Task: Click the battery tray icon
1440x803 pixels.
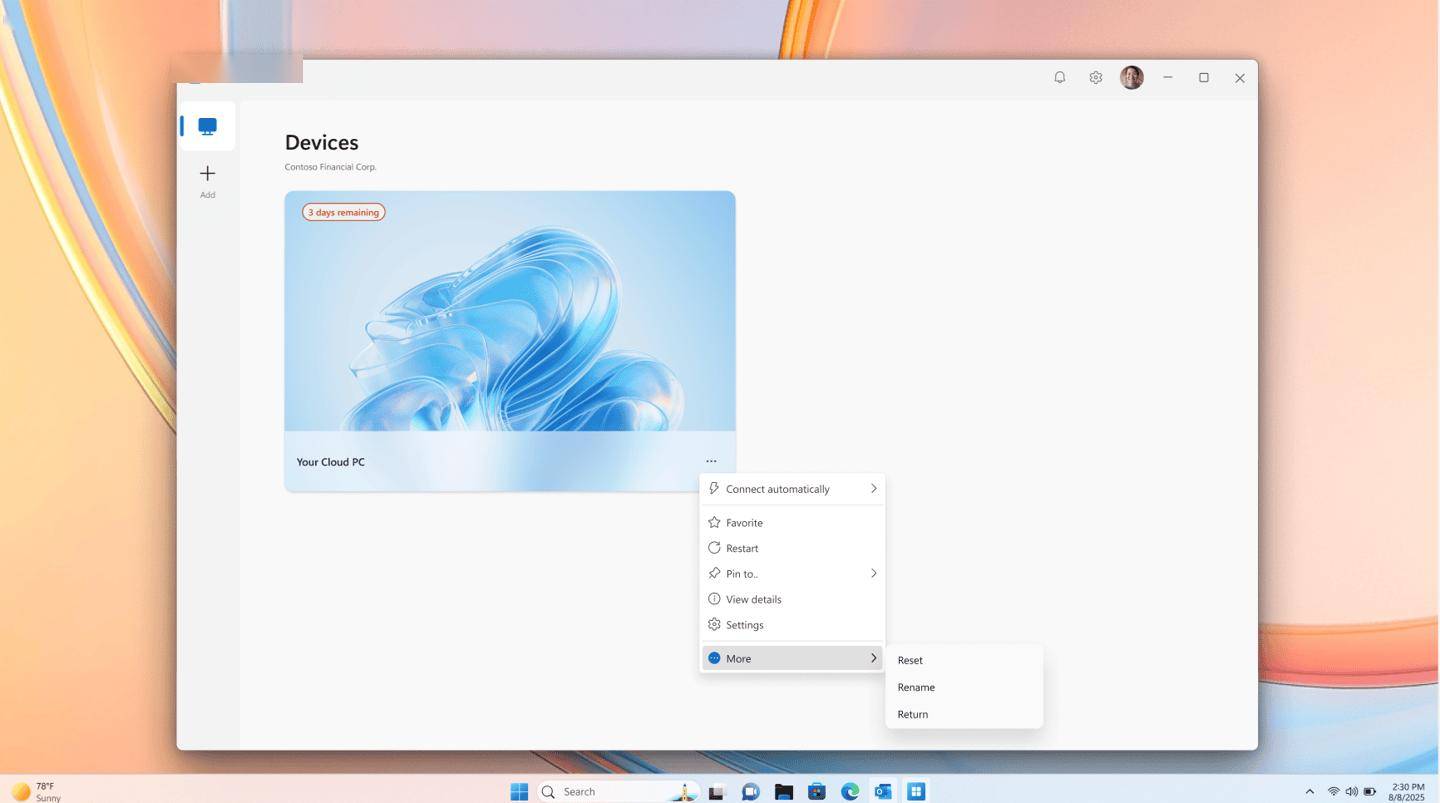Action: [x=1370, y=791]
